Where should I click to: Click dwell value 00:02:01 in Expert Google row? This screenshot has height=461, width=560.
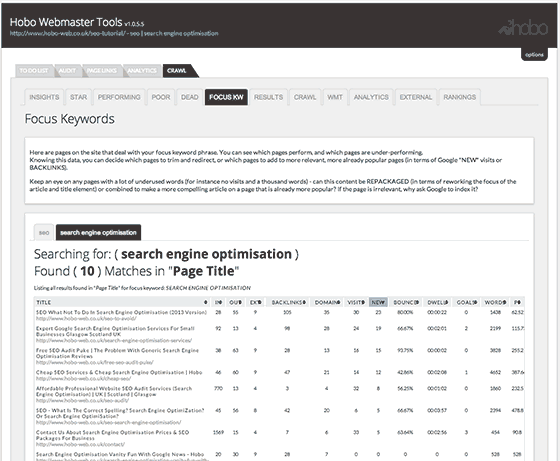[x=437, y=329]
